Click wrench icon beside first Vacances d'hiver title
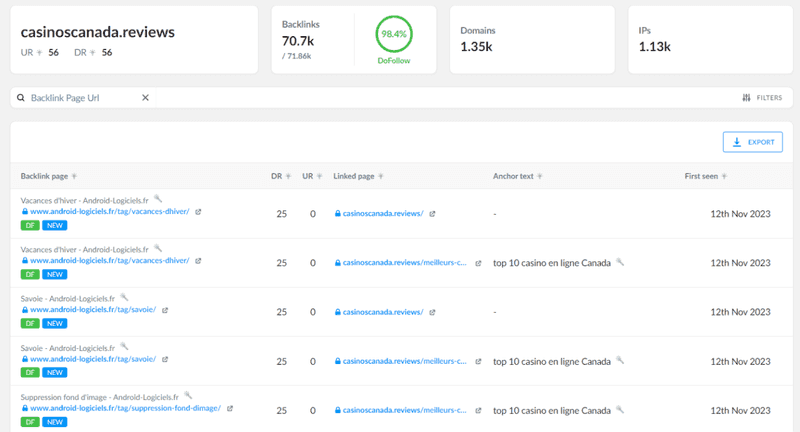This screenshot has height=432, width=800. tap(158, 199)
